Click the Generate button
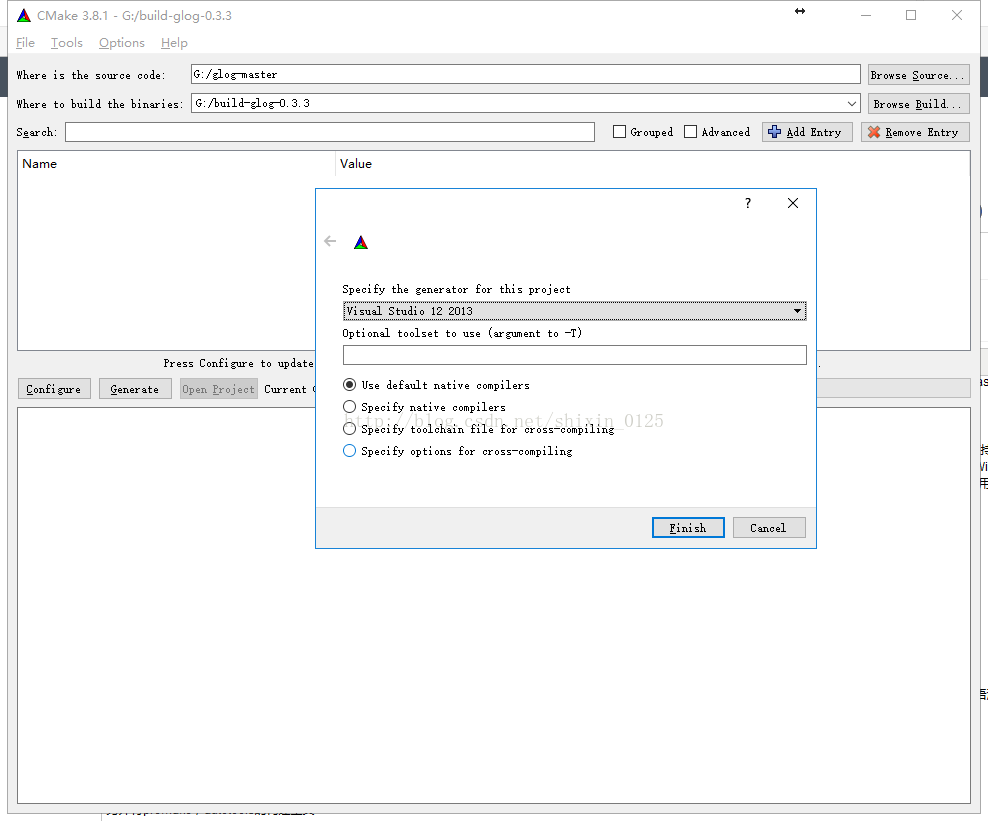The image size is (988, 821). (135, 389)
